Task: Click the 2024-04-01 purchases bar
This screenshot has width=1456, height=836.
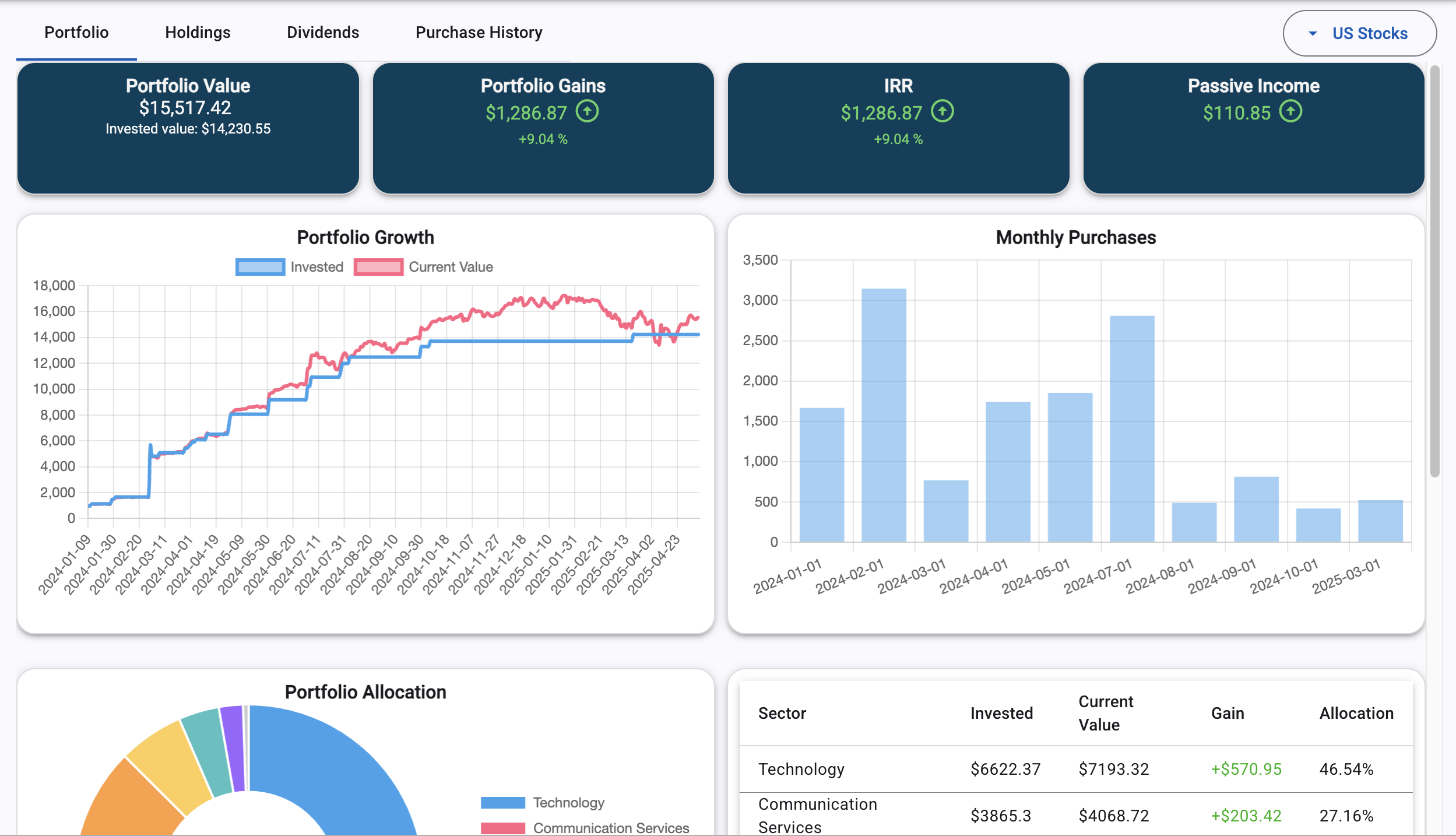Action: pyautogui.click(x=1008, y=472)
